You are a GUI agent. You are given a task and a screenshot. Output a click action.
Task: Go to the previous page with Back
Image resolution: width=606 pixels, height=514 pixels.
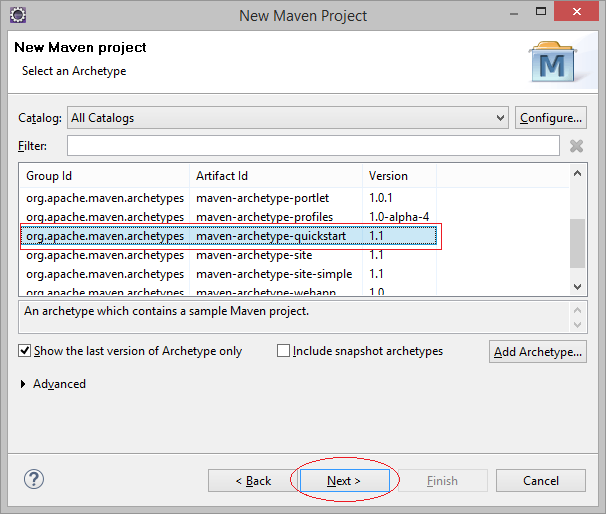coord(253,481)
